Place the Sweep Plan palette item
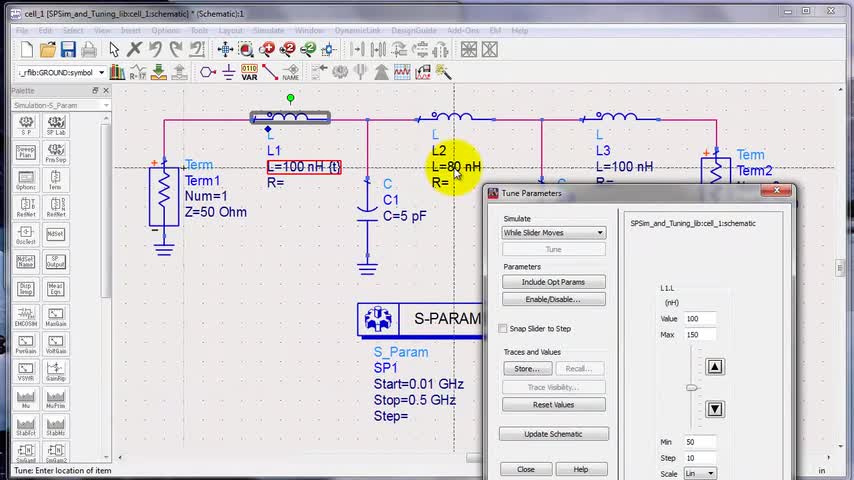The width and height of the screenshot is (854, 480). (x=26, y=153)
